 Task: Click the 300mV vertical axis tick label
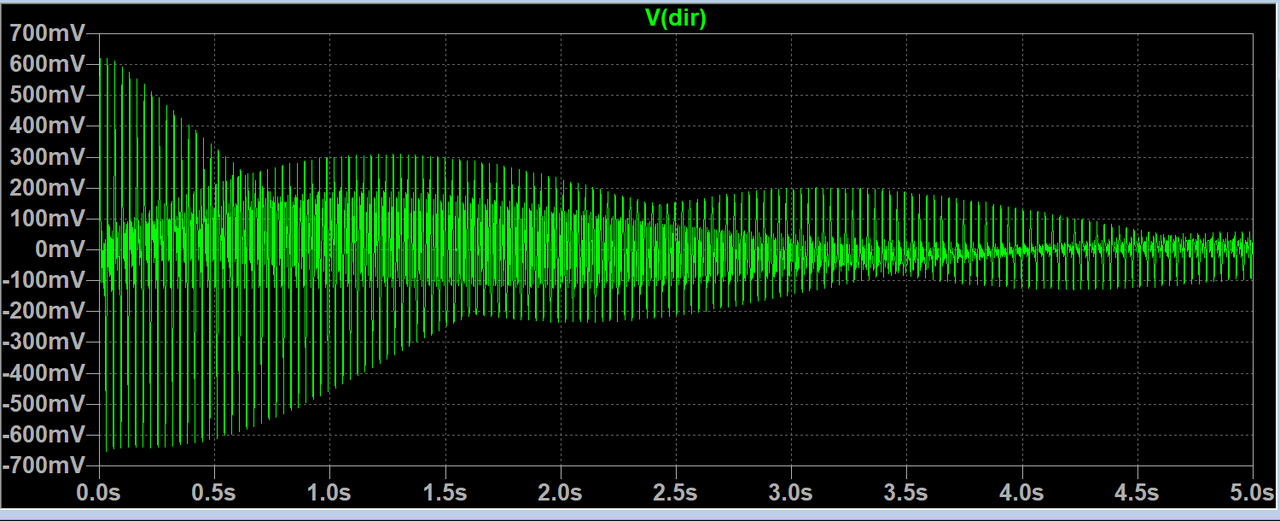[49, 157]
